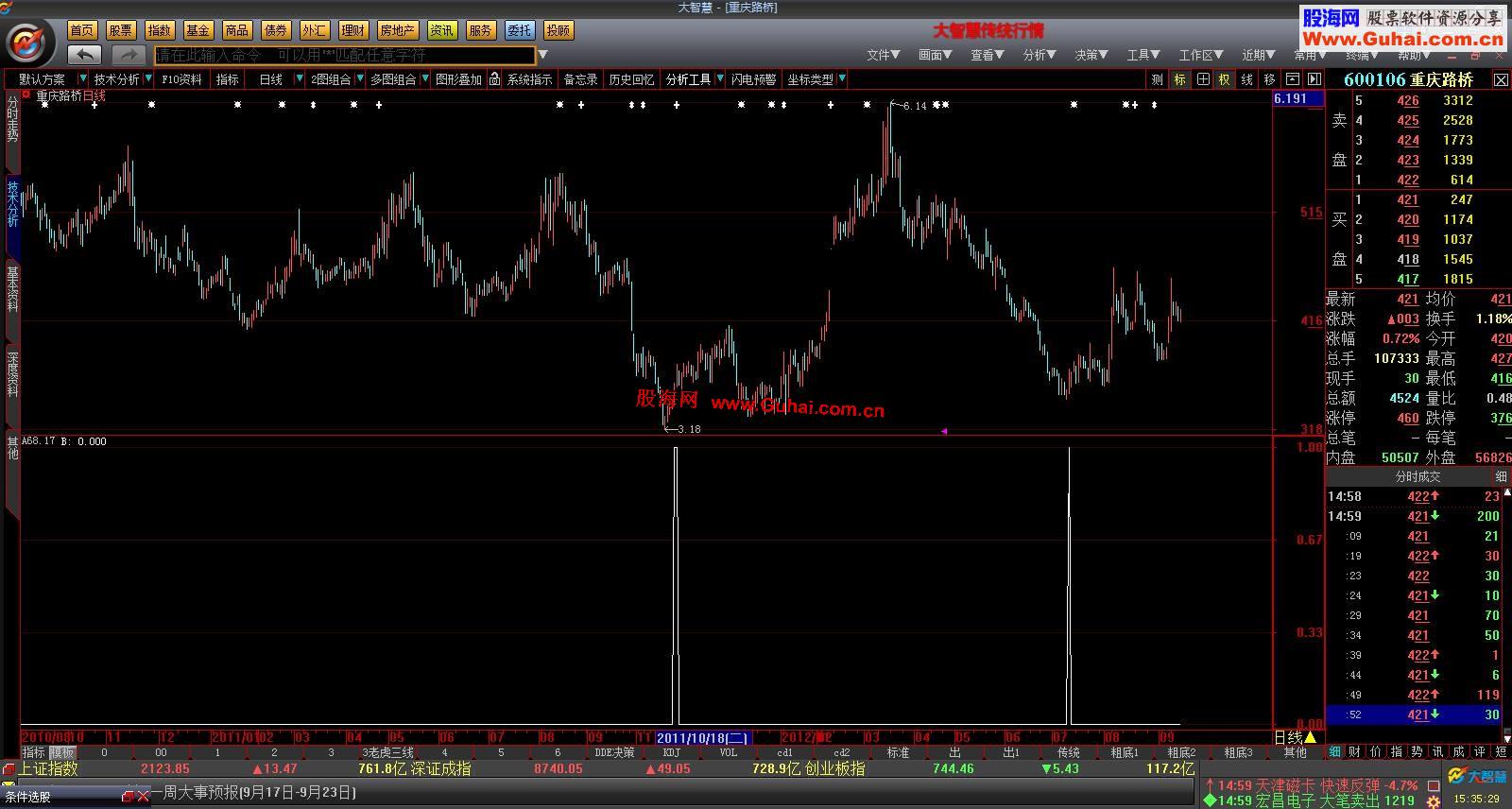Click the 日线 yellow triangle at chart corner
The height and width of the screenshot is (809, 1512).
(x=1310, y=737)
